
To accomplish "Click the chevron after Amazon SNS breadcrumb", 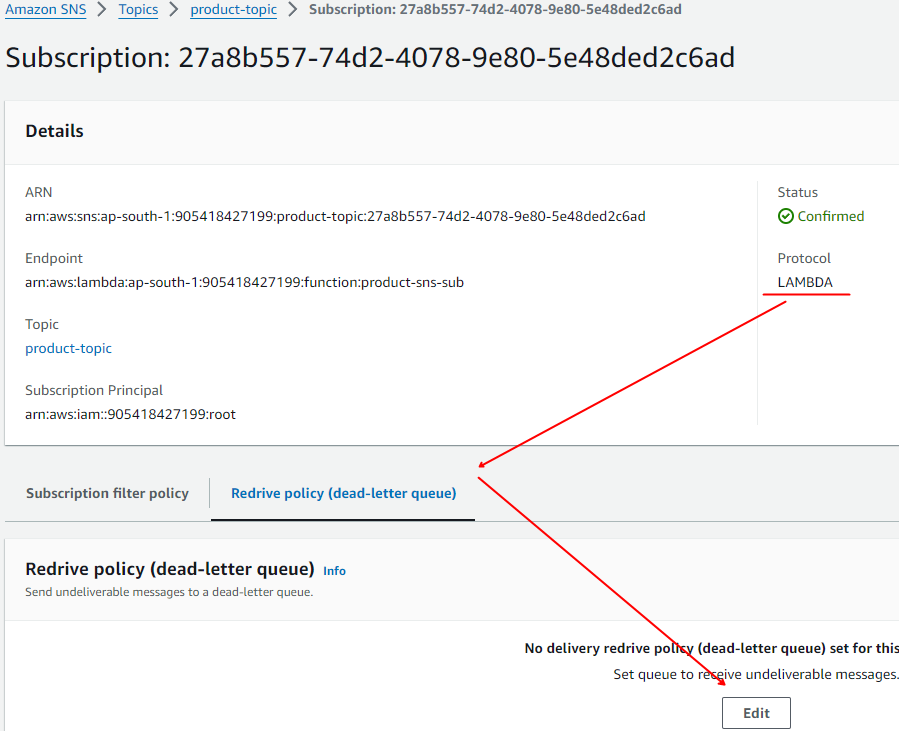I will coord(101,10).
